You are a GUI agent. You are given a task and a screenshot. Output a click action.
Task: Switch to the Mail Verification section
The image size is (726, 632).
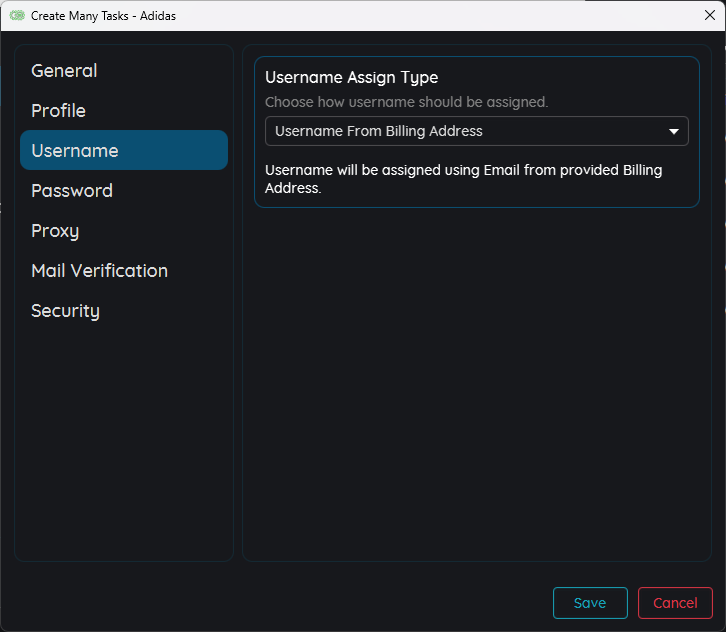coord(99,271)
